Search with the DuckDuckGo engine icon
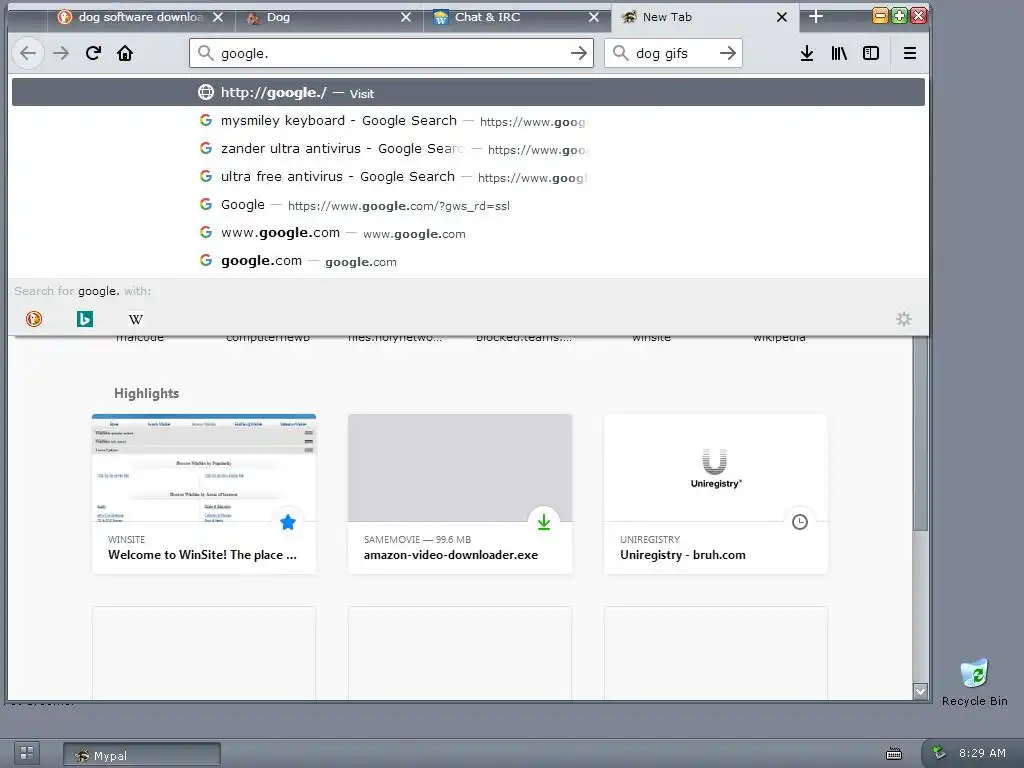1024x768 pixels. [34, 319]
